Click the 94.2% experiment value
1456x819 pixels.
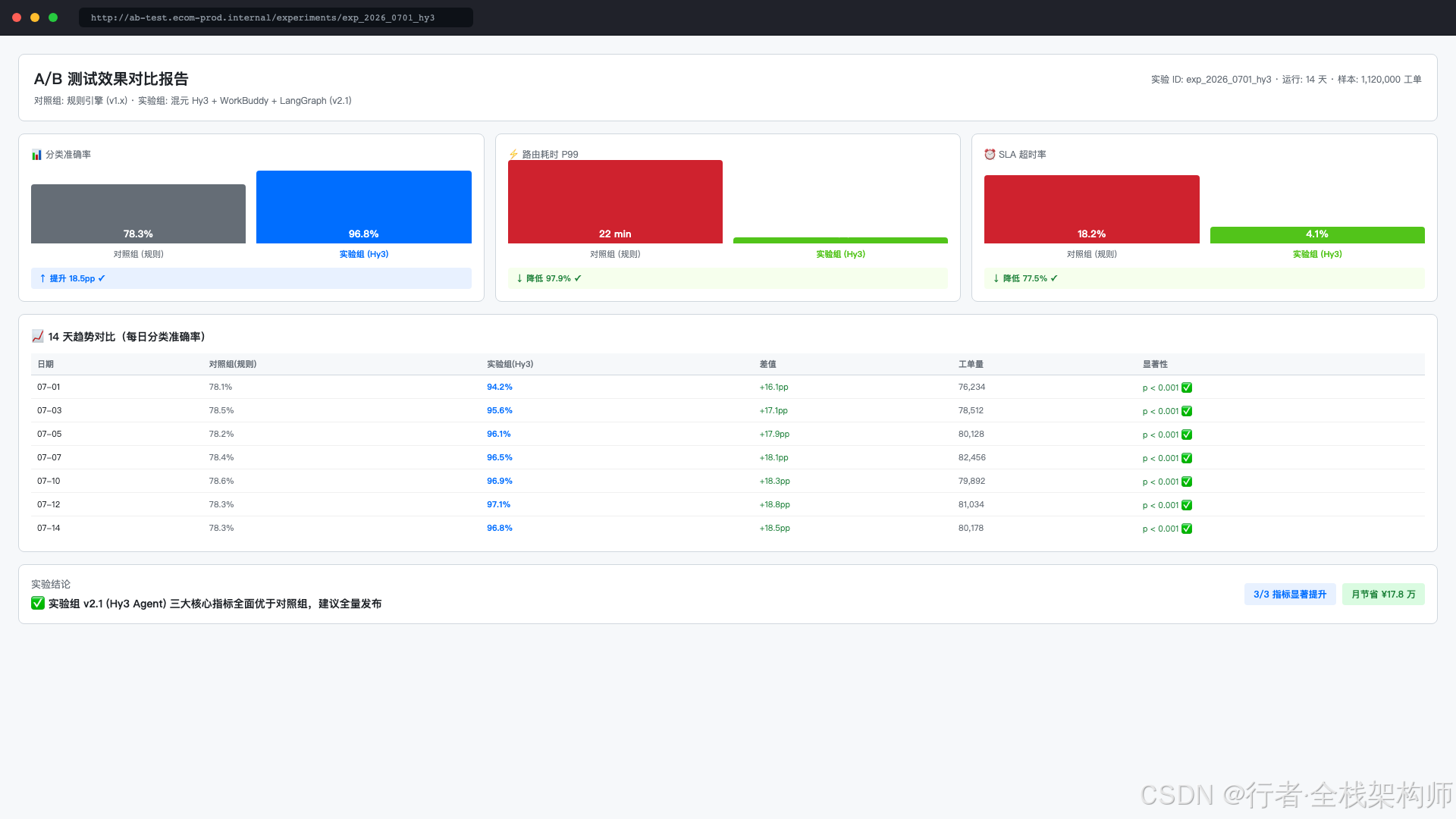[500, 387]
